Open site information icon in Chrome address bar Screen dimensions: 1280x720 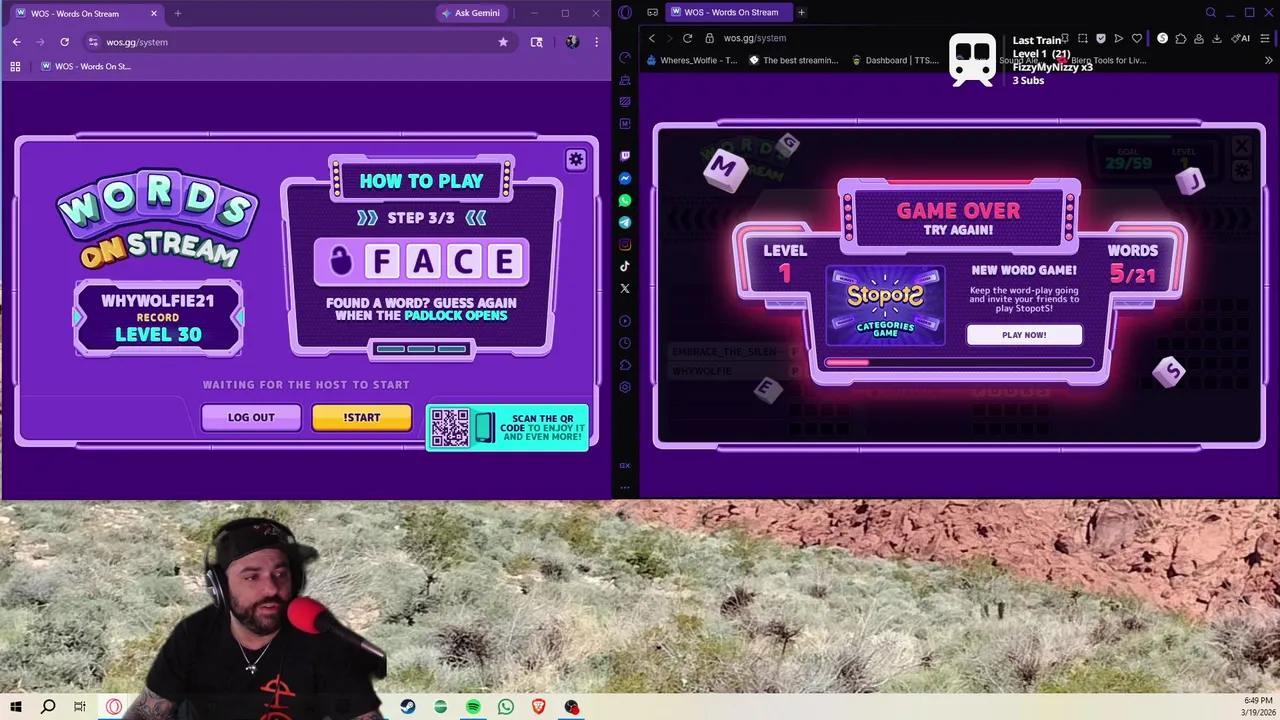click(93, 42)
